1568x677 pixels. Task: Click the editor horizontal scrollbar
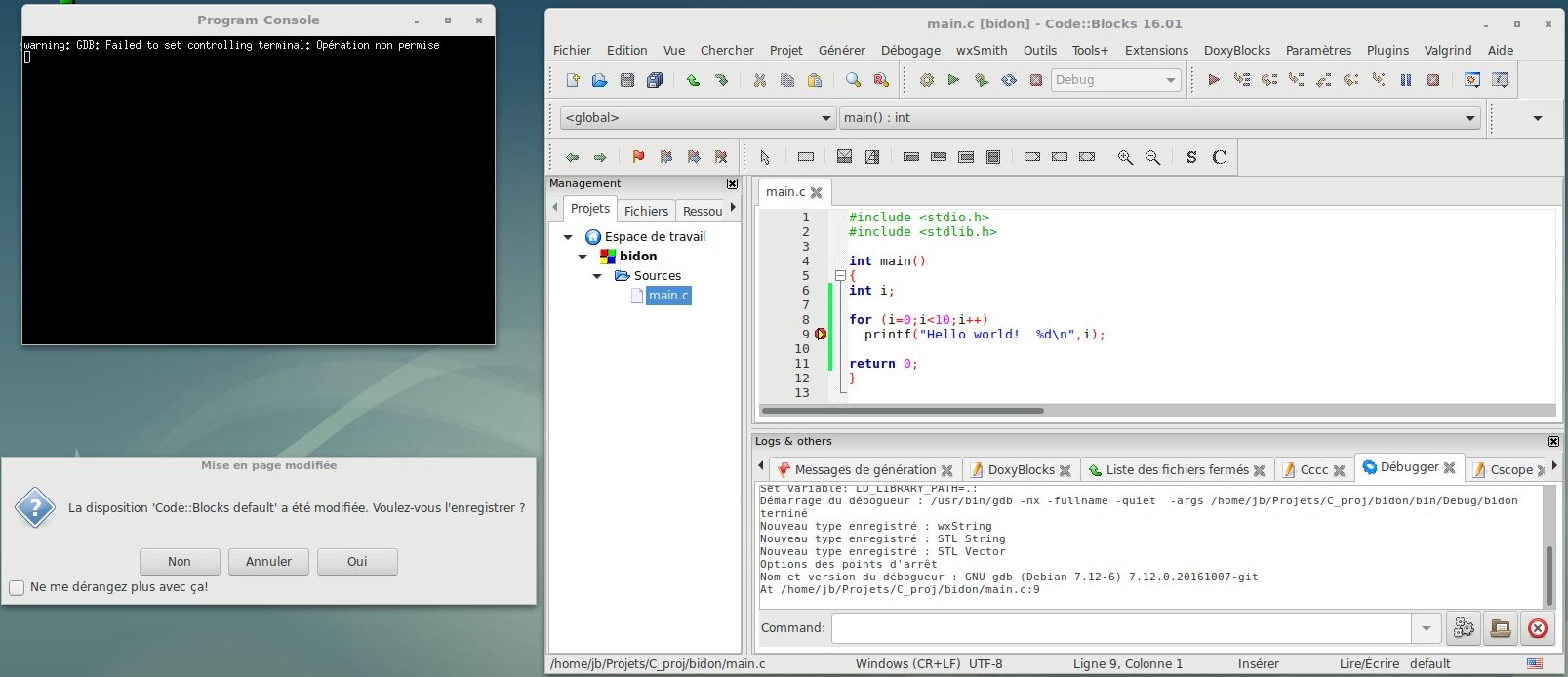903,411
